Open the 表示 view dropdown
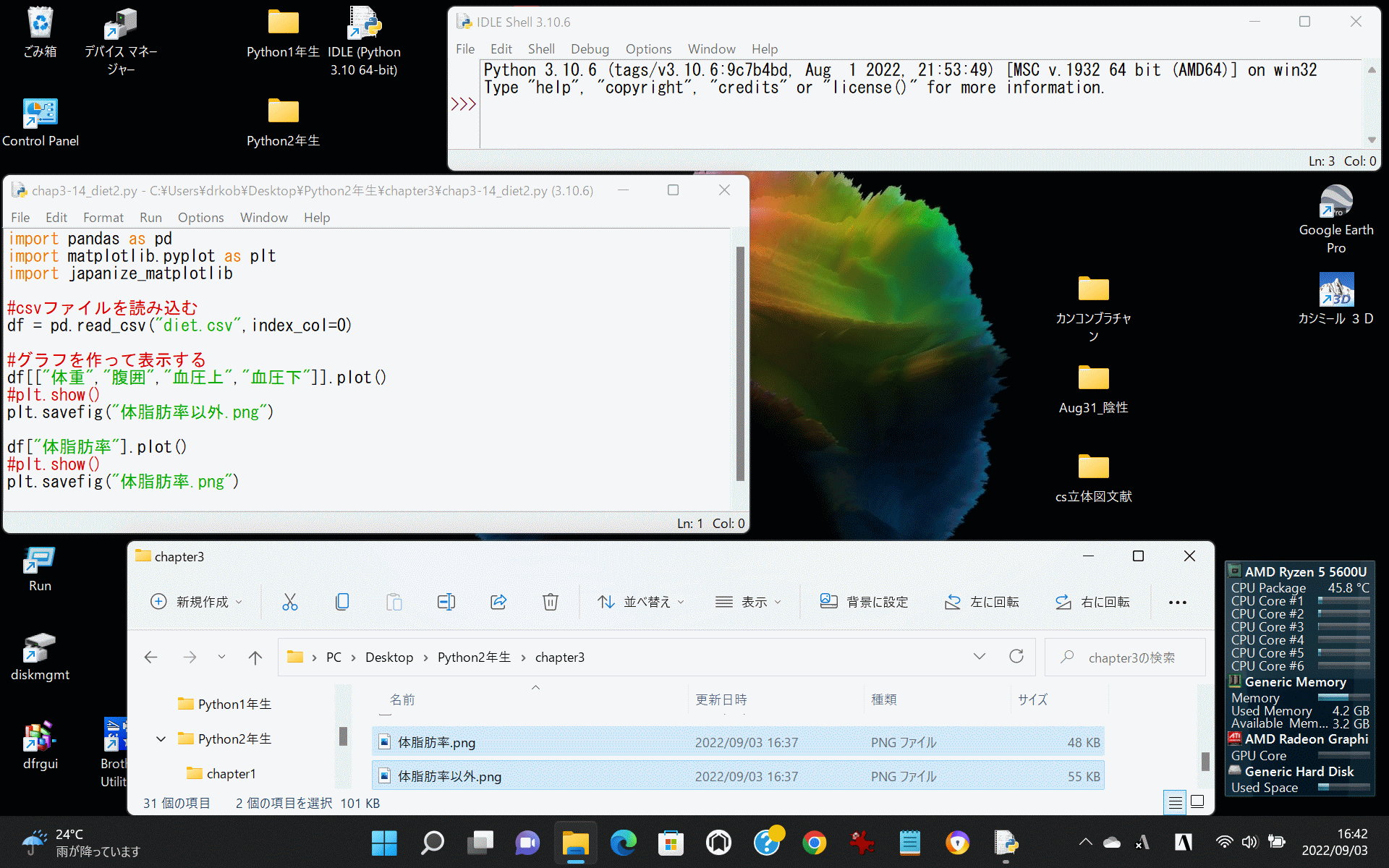1389x868 pixels. coord(748,602)
